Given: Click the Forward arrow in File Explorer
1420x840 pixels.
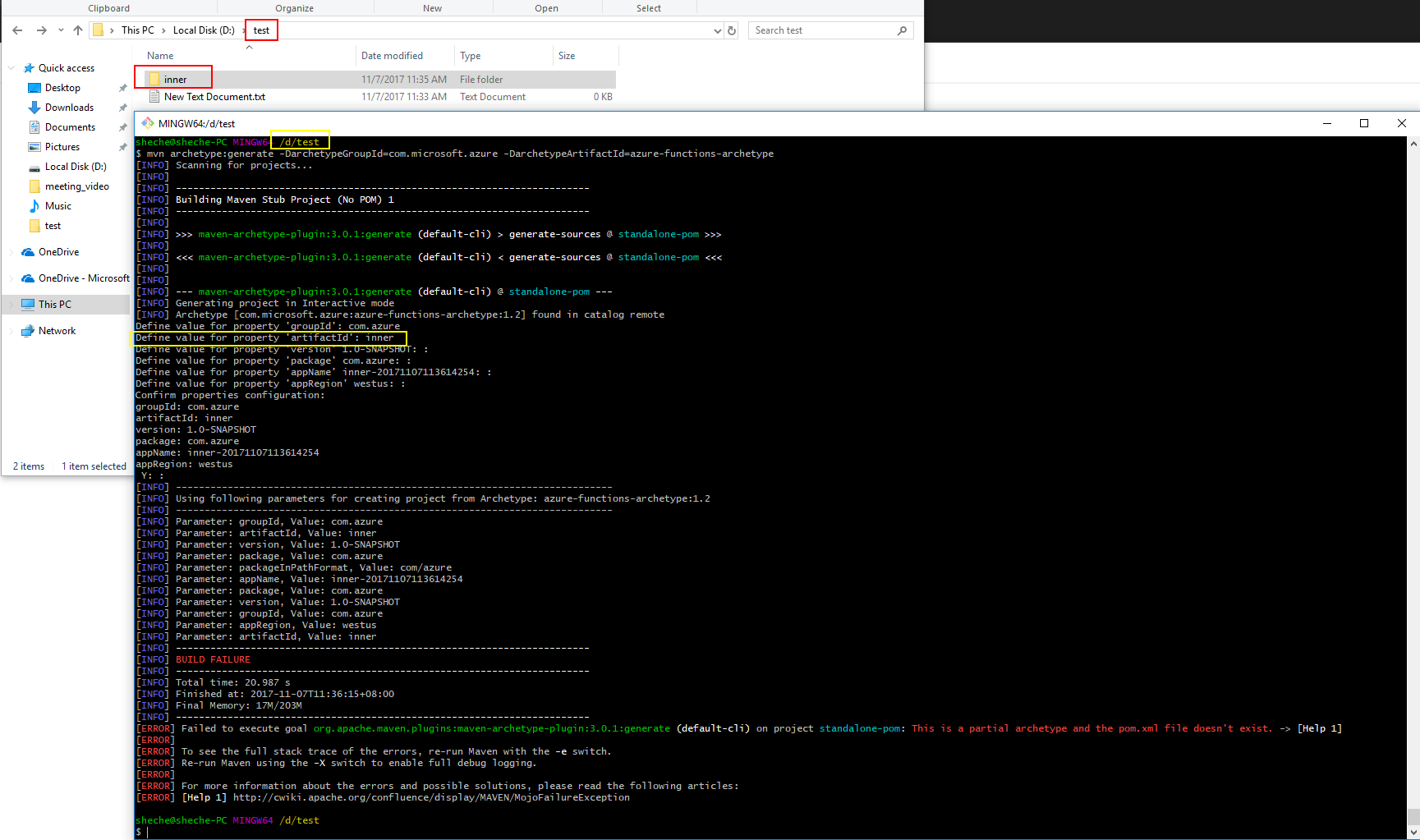Looking at the screenshot, I should [42, 30].
